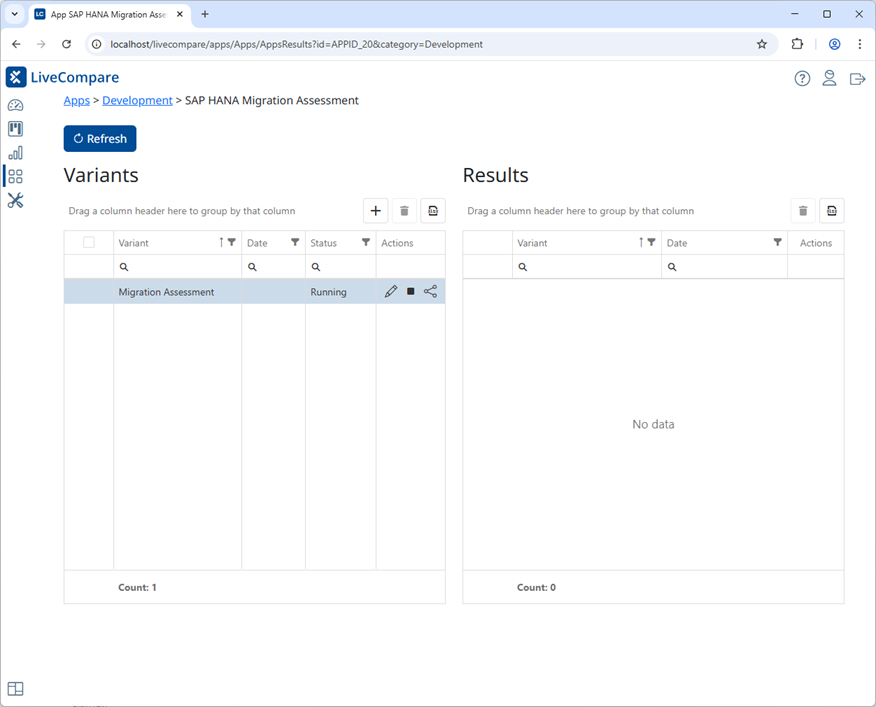Viewport: 876px width, 707px height.
Task: Open the Help question mark icon
Action: point(802,79)
